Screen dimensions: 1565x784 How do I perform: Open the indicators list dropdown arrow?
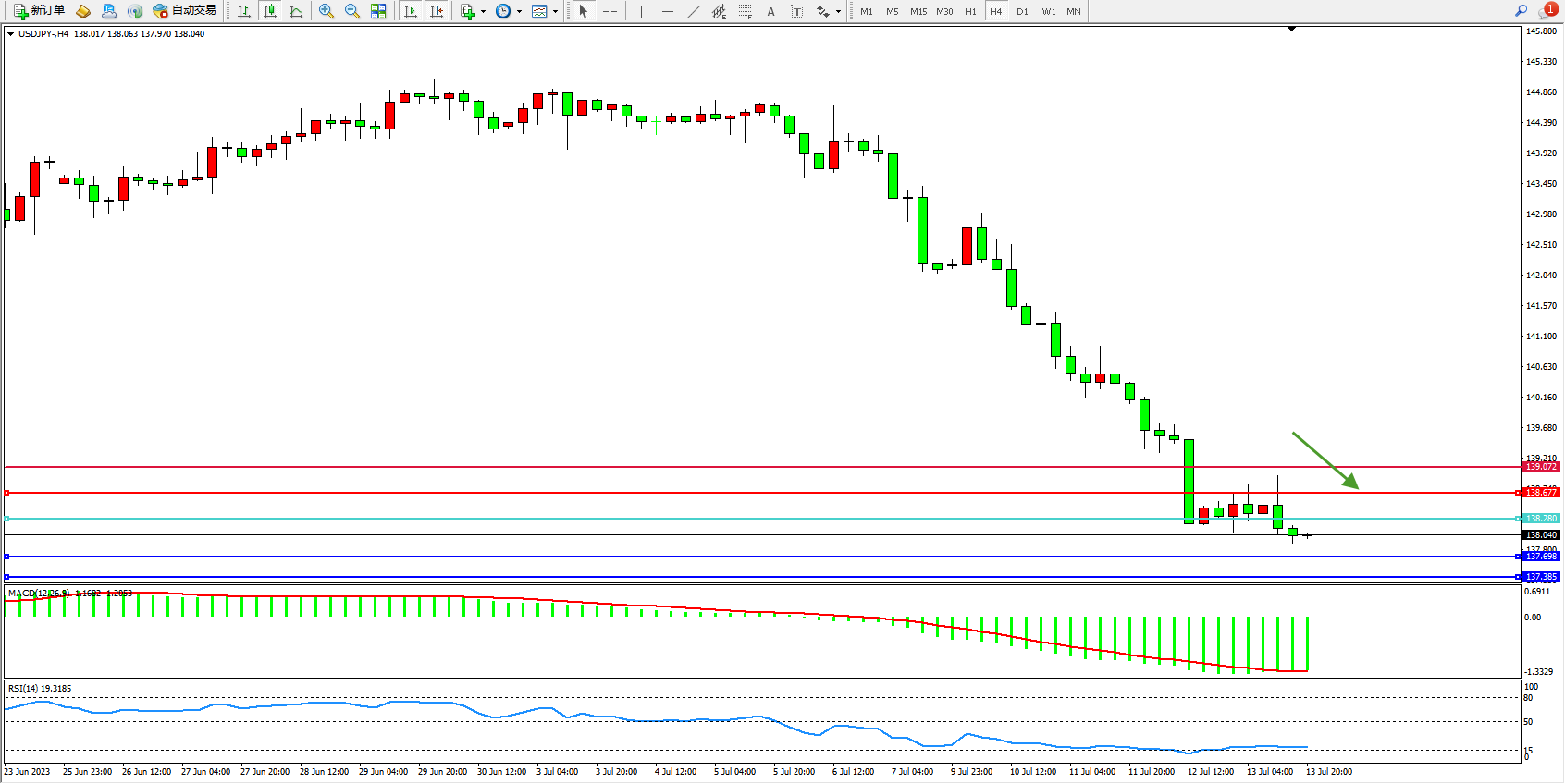(483, 12)
